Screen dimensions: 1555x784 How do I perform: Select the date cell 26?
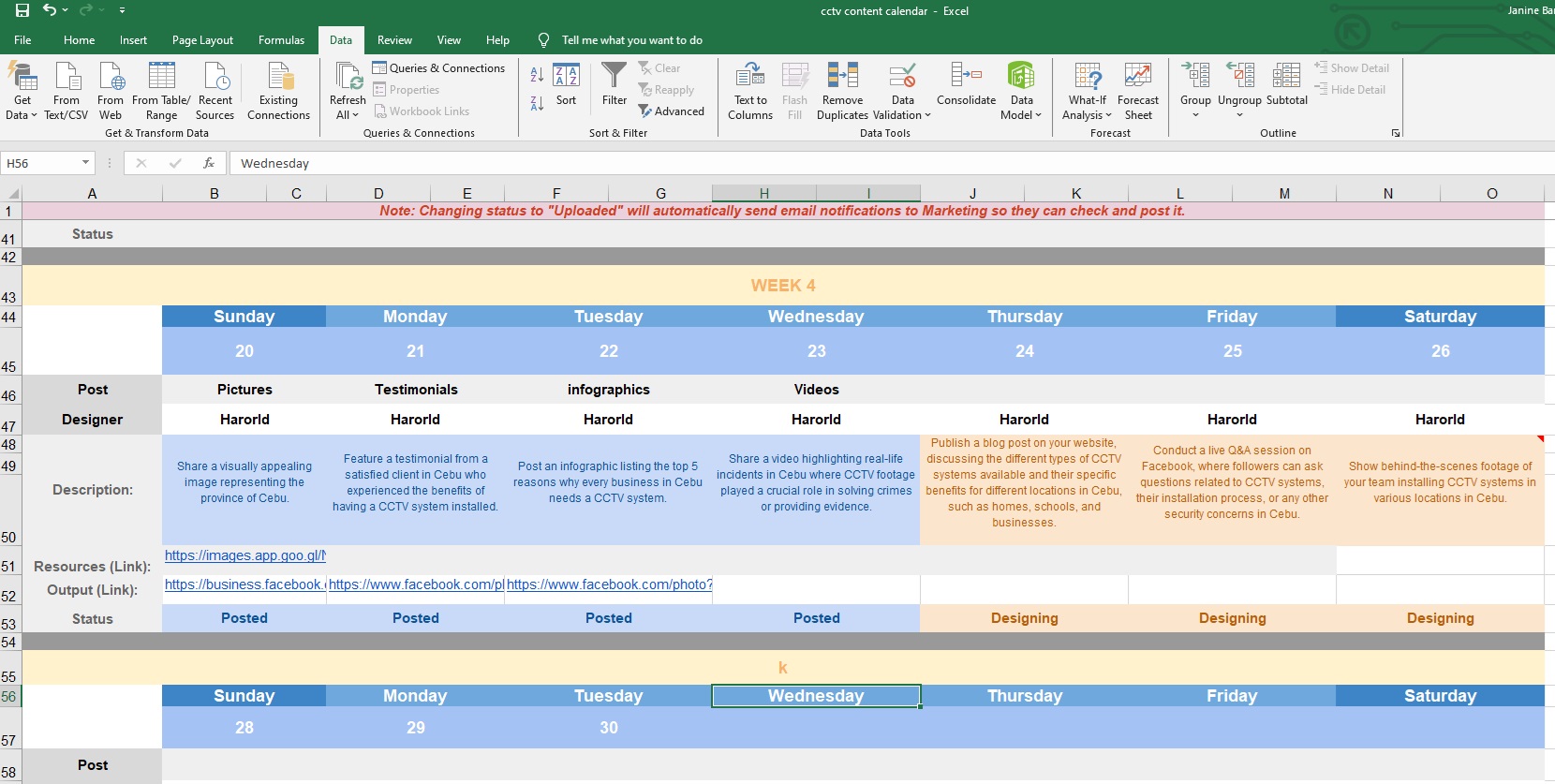1440,351
